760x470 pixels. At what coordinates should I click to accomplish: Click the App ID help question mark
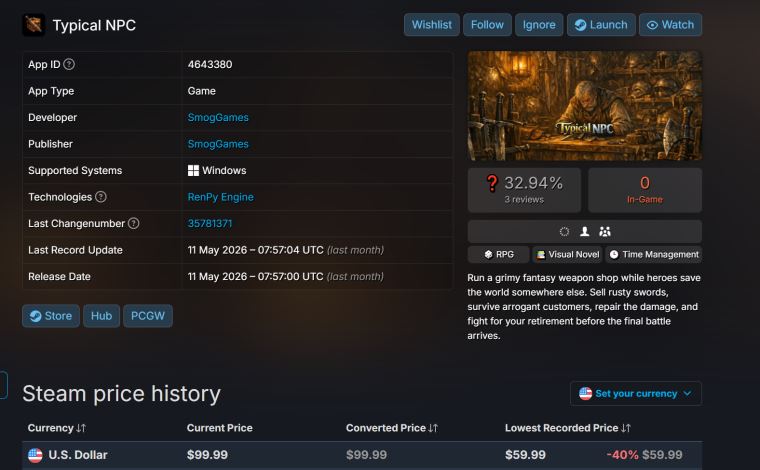[69, 64]
